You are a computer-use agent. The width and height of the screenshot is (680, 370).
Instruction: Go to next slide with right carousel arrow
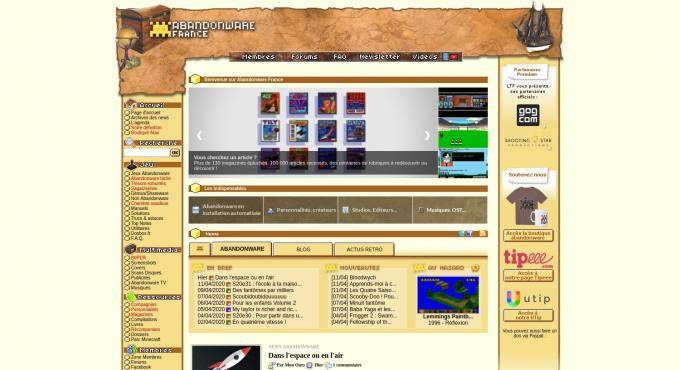tap(427, 135)
